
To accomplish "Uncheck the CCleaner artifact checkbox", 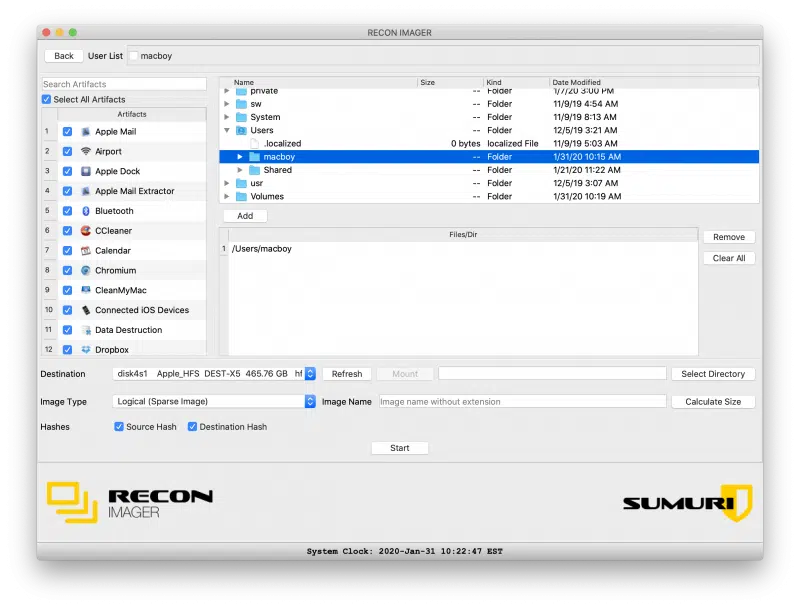I will point(67,231).
